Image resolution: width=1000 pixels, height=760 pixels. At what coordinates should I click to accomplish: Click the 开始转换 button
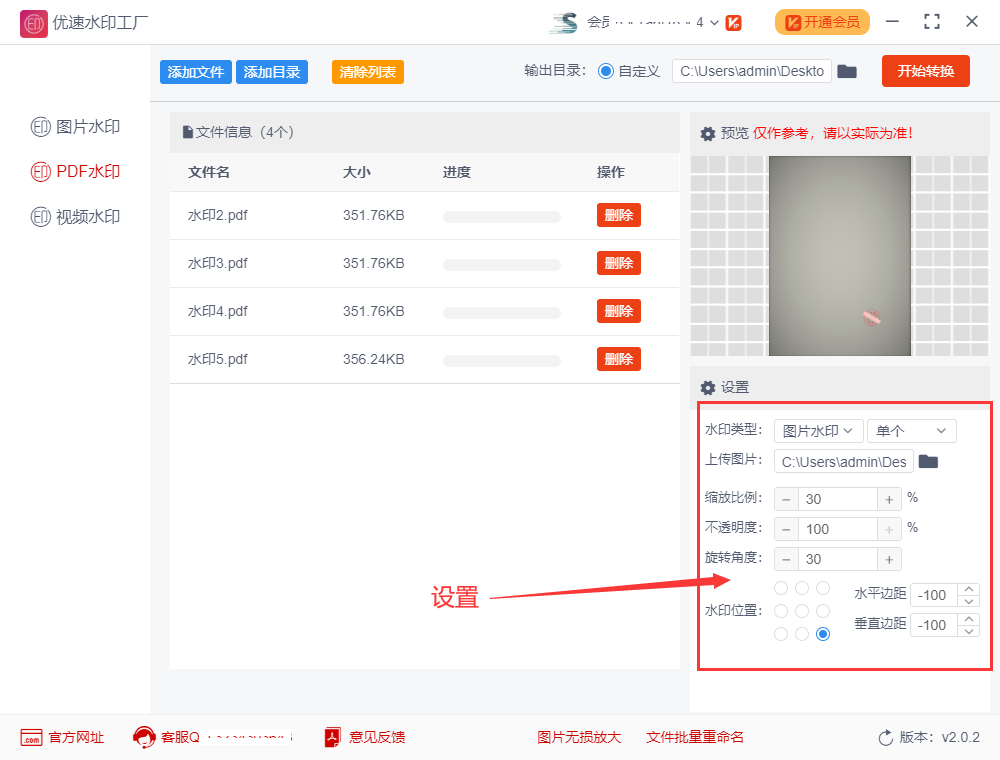click(x=925, y=71)
